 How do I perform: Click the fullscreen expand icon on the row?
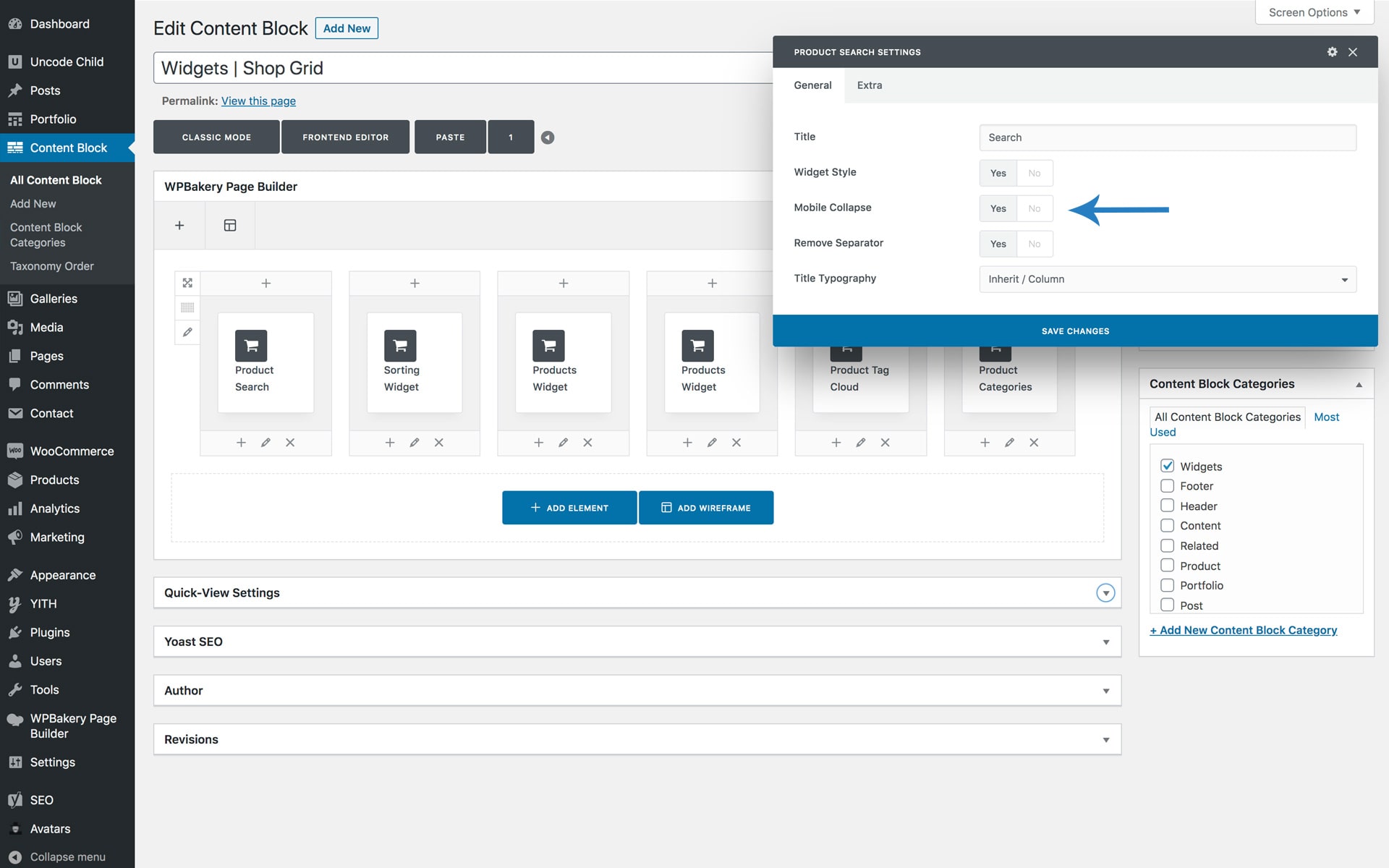tap(187, 283)
